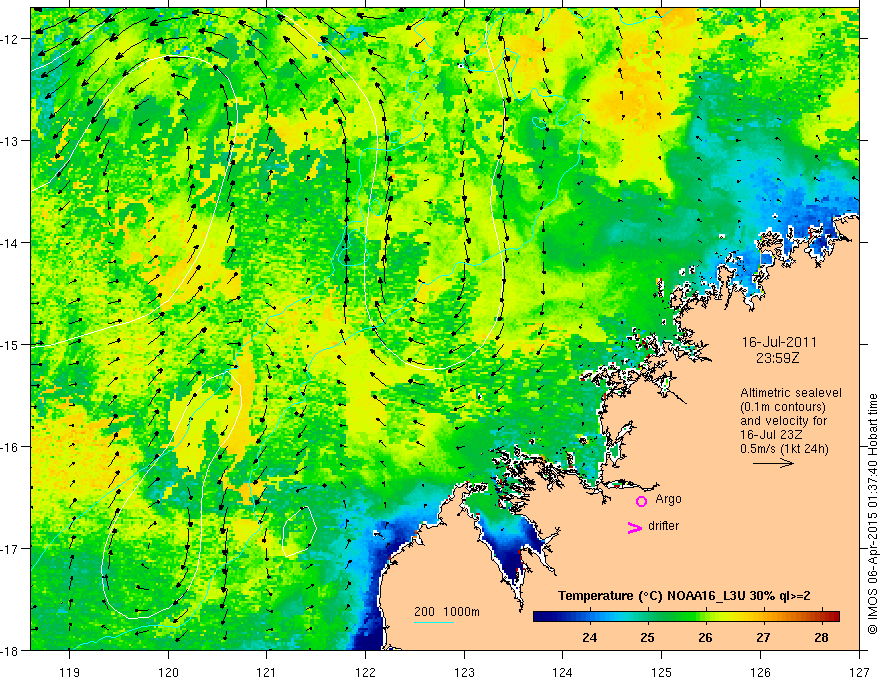The image size is (880, 680).
Task: Click the magenta drifter arrowhead legend marker
Action: pyautogui.click(x=635, y=527)
